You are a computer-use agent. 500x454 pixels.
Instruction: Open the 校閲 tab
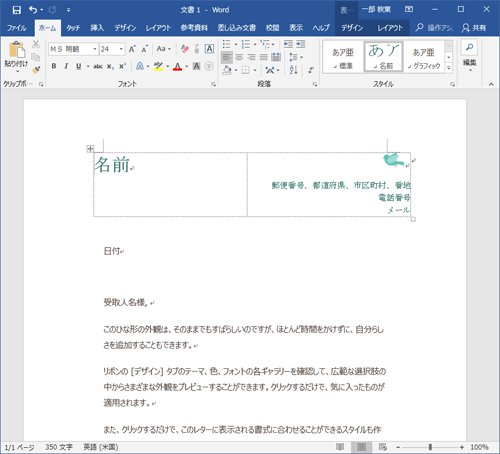[x=272, y=28]
